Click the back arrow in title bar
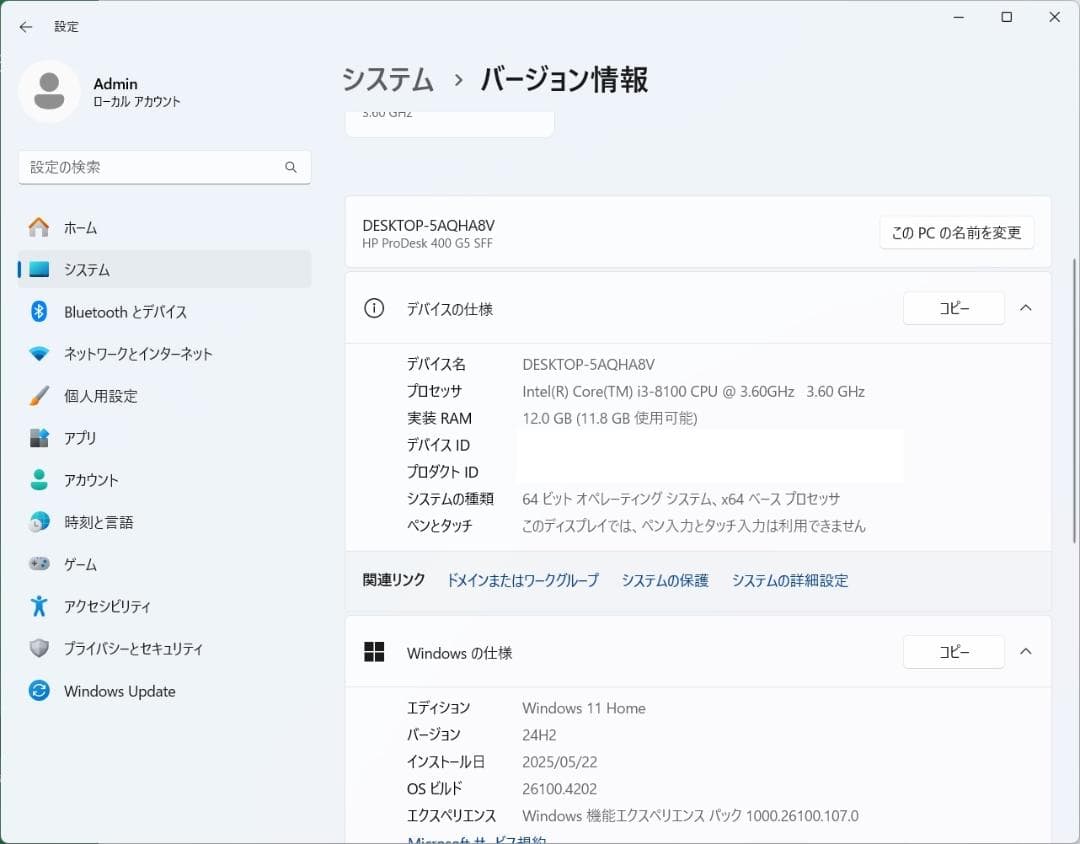1080x844 pixels. coord(25,26)
